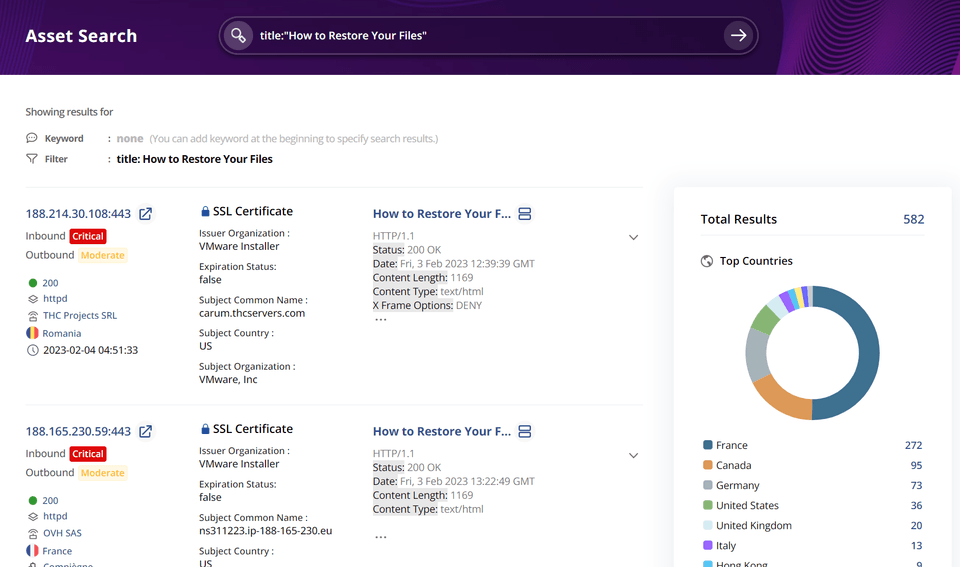This screenshot has width=960, height=567.
Task: Click the Filter funnel icon
Action: tap(32, 159)
